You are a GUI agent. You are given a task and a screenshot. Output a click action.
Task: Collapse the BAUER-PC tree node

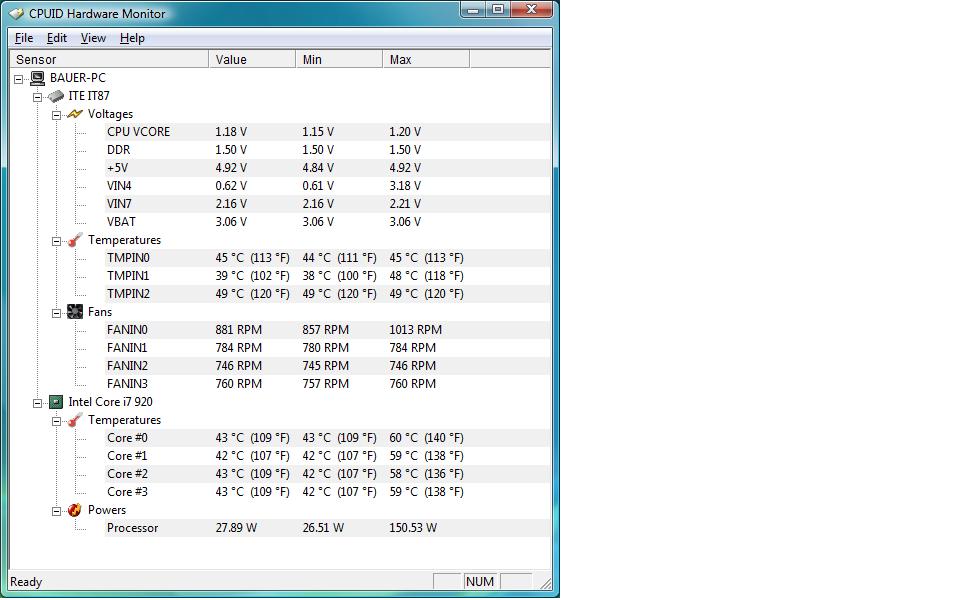click(x=18, y=79)
